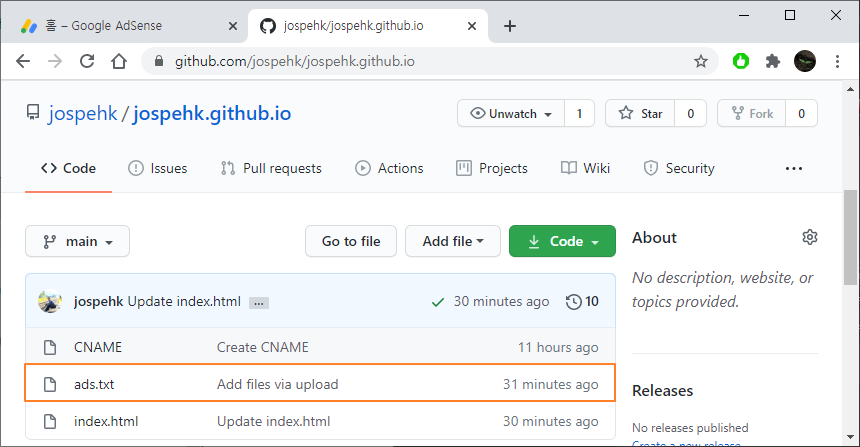Screen dimensions: 860x447
Task: Click the Unwatch dropdown button
Action: 511,114
